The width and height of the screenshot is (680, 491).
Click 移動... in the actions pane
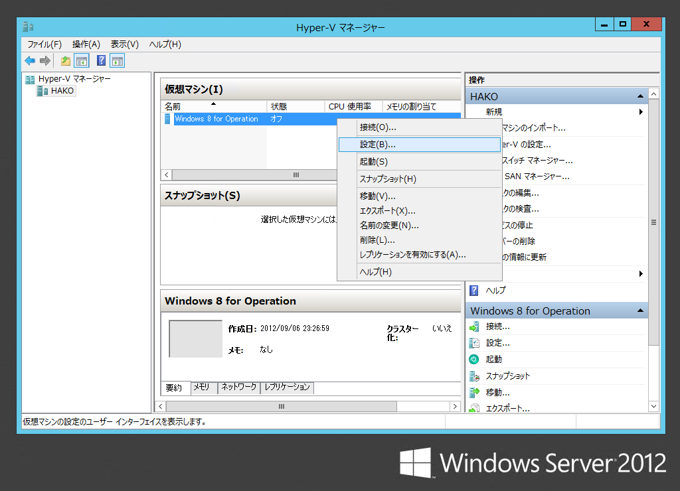[498, 393]
